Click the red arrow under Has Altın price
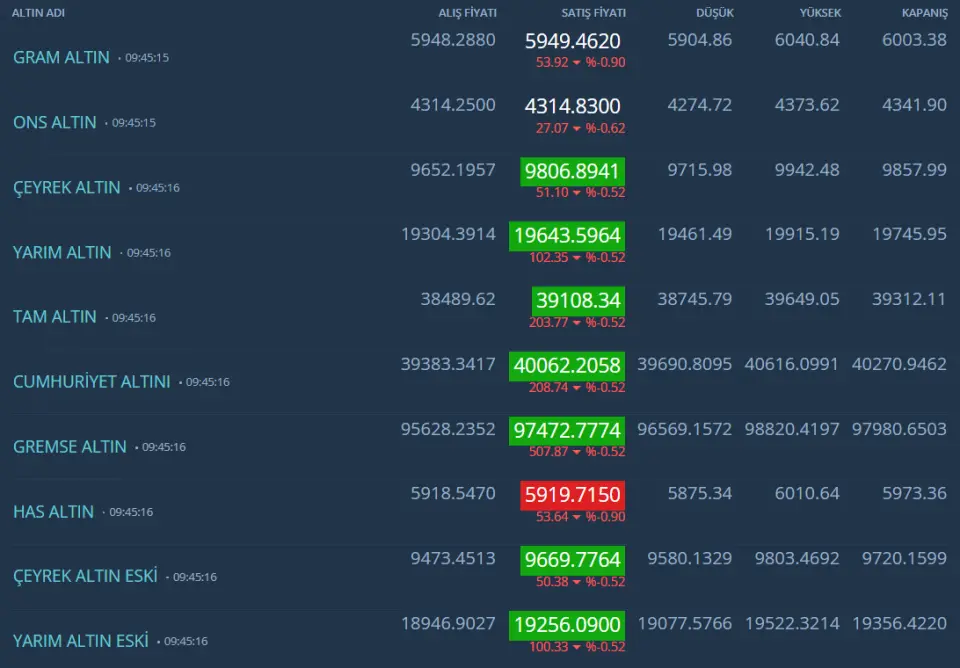This screenshot has width=960, height=668. click(x=577, y=517)
